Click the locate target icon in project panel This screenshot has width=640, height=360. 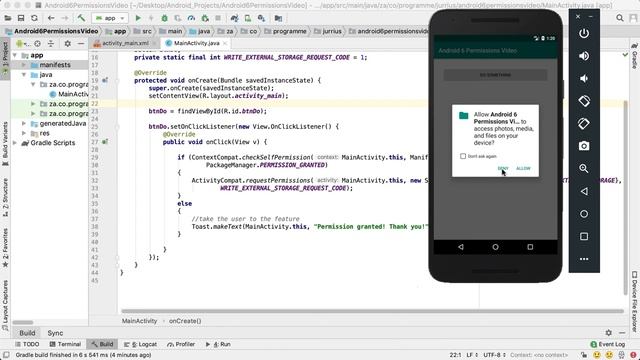point(37,43)
